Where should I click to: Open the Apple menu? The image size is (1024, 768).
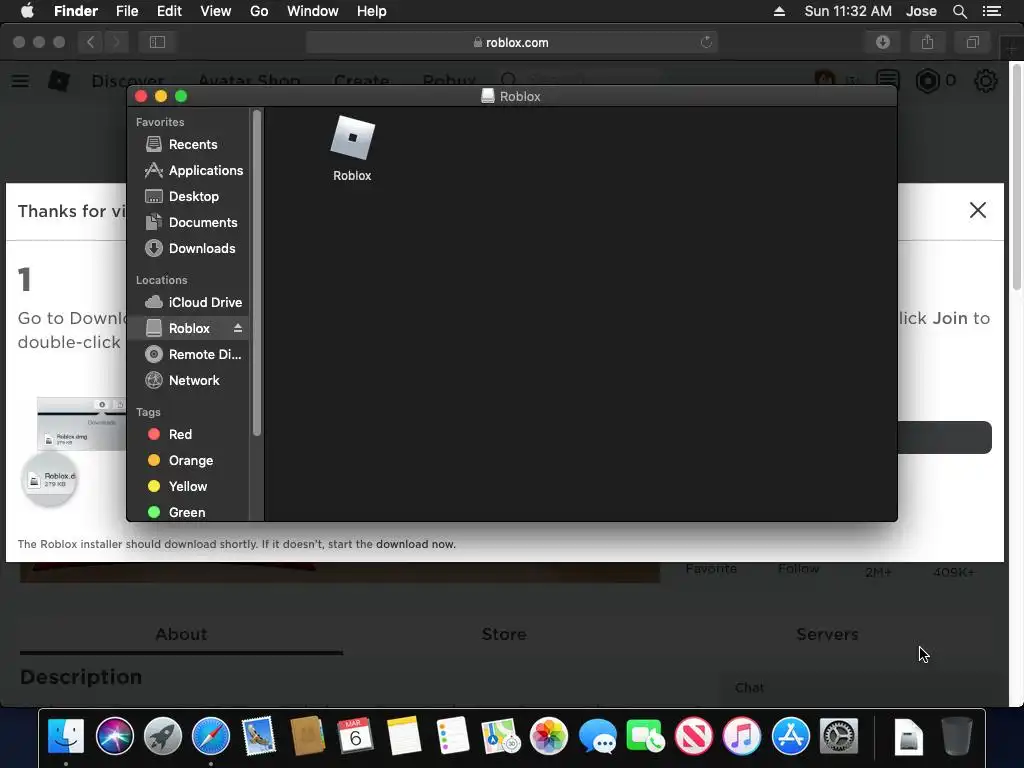(x=27, y=11)
